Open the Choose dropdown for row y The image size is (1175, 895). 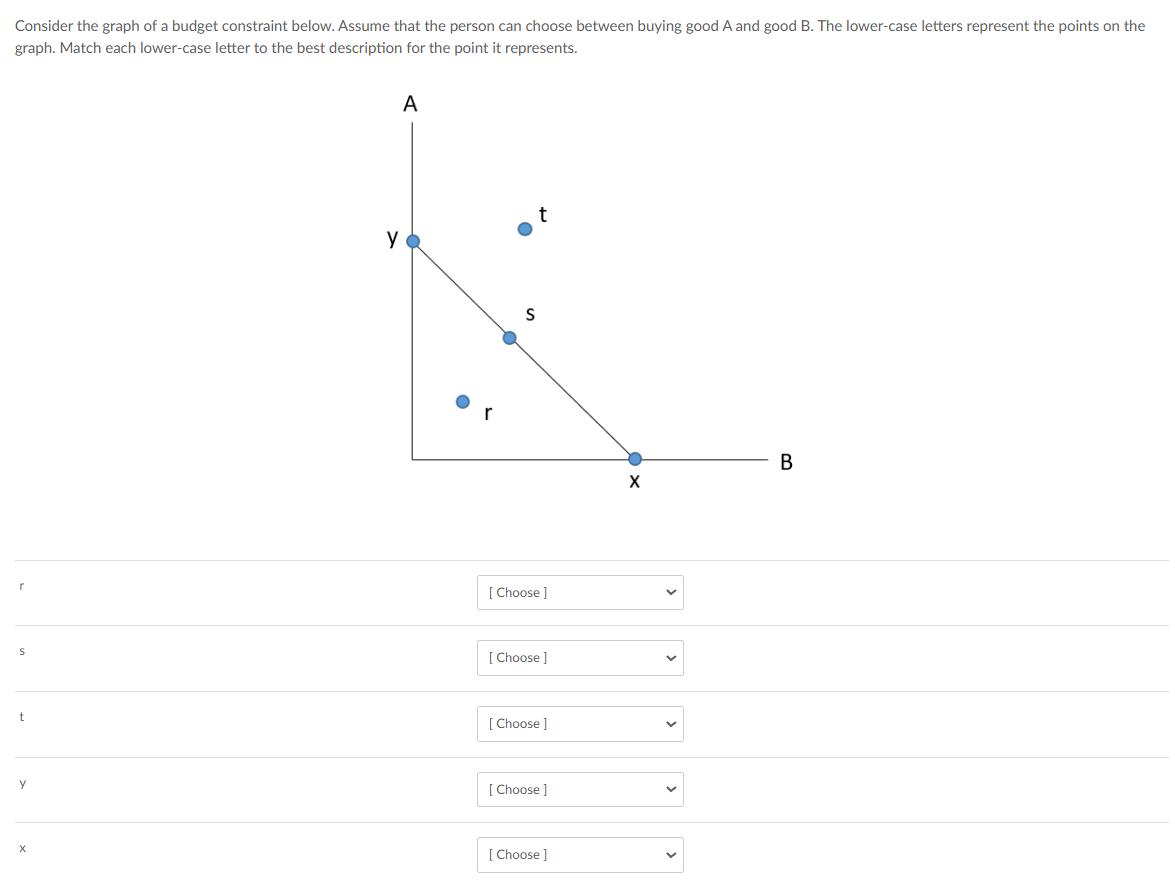click(580, 789)
